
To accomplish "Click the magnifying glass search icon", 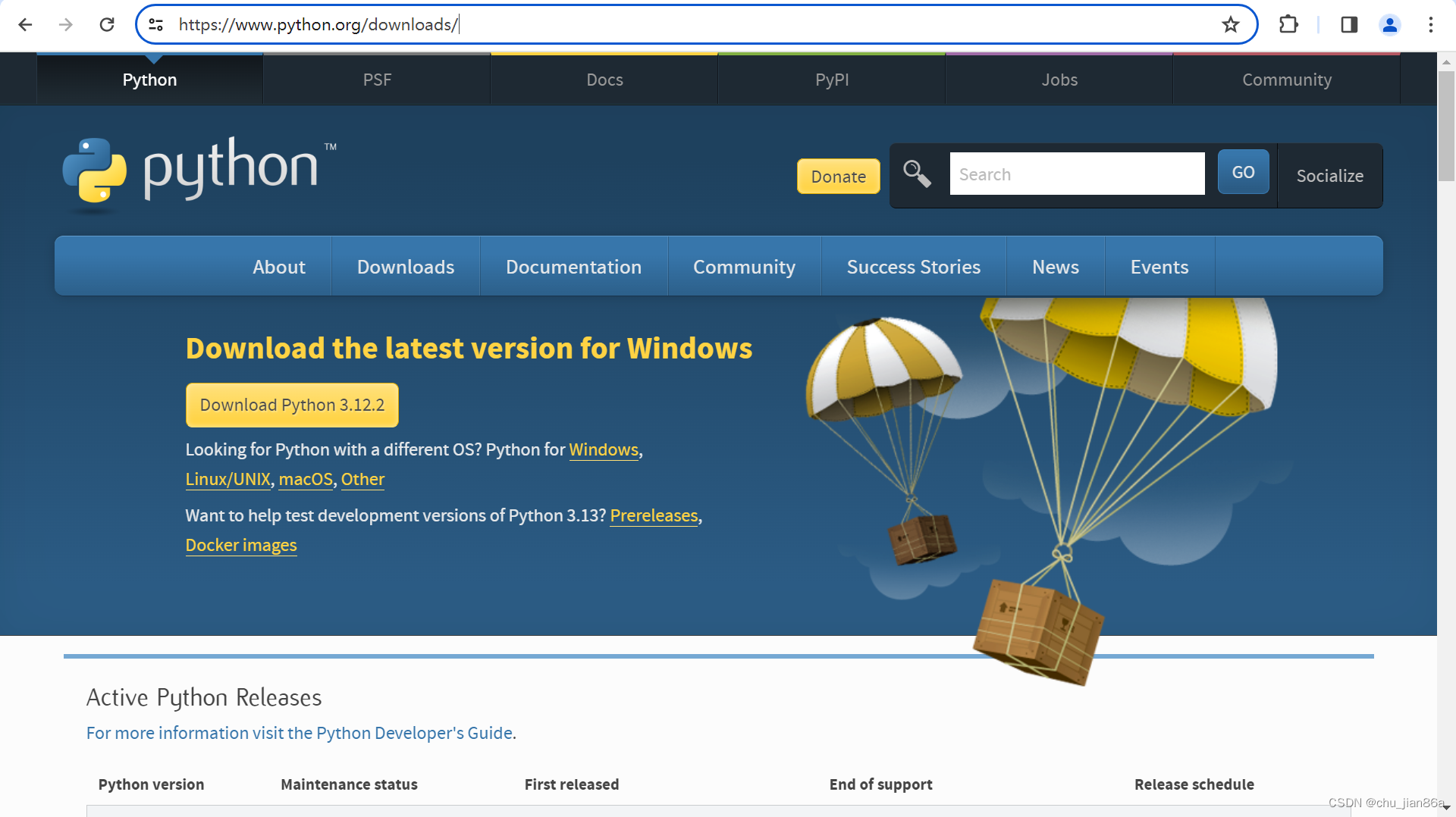I will [x=917, y=174].
